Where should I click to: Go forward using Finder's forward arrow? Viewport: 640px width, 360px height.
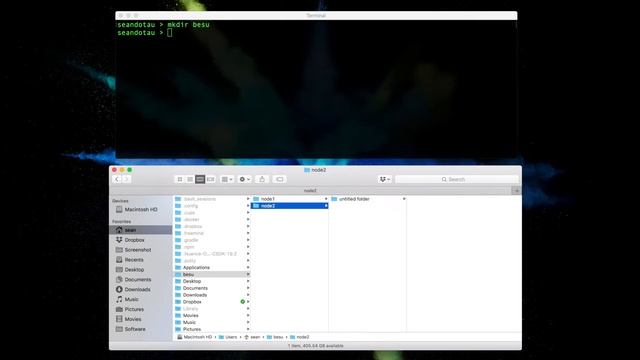tap(127, 179)
